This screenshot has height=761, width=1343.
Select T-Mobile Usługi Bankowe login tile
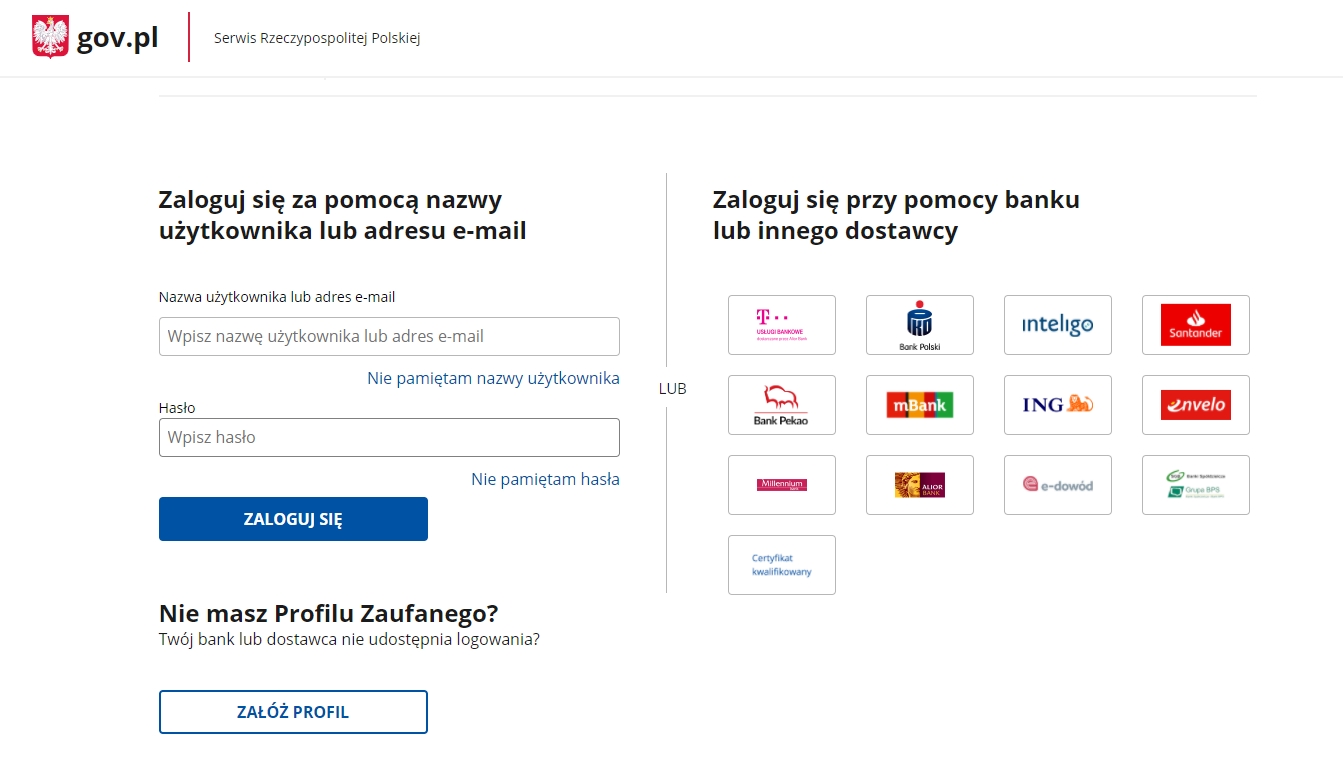click(x=781, y=325)
